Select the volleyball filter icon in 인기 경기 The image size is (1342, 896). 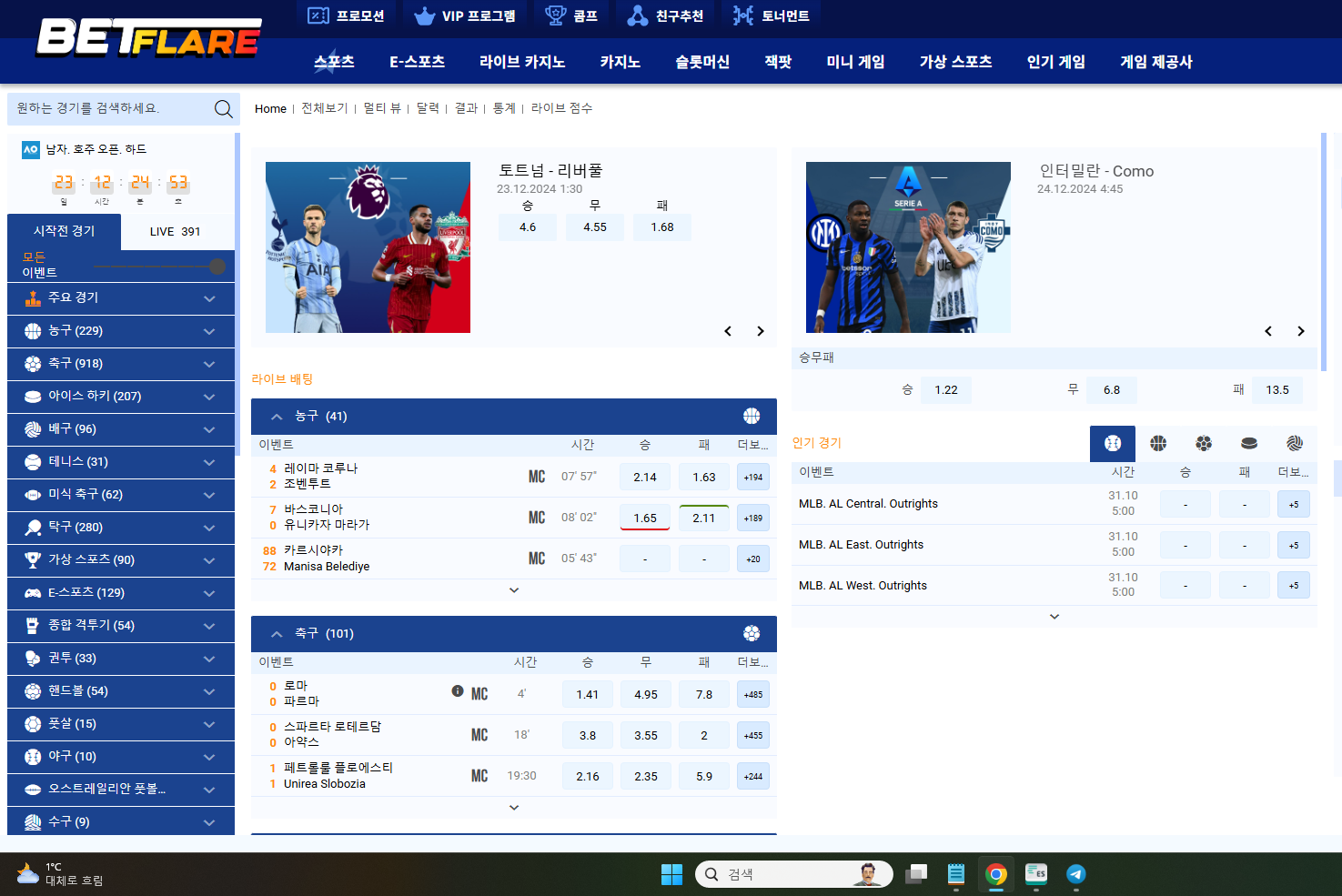click(1295, 443)
